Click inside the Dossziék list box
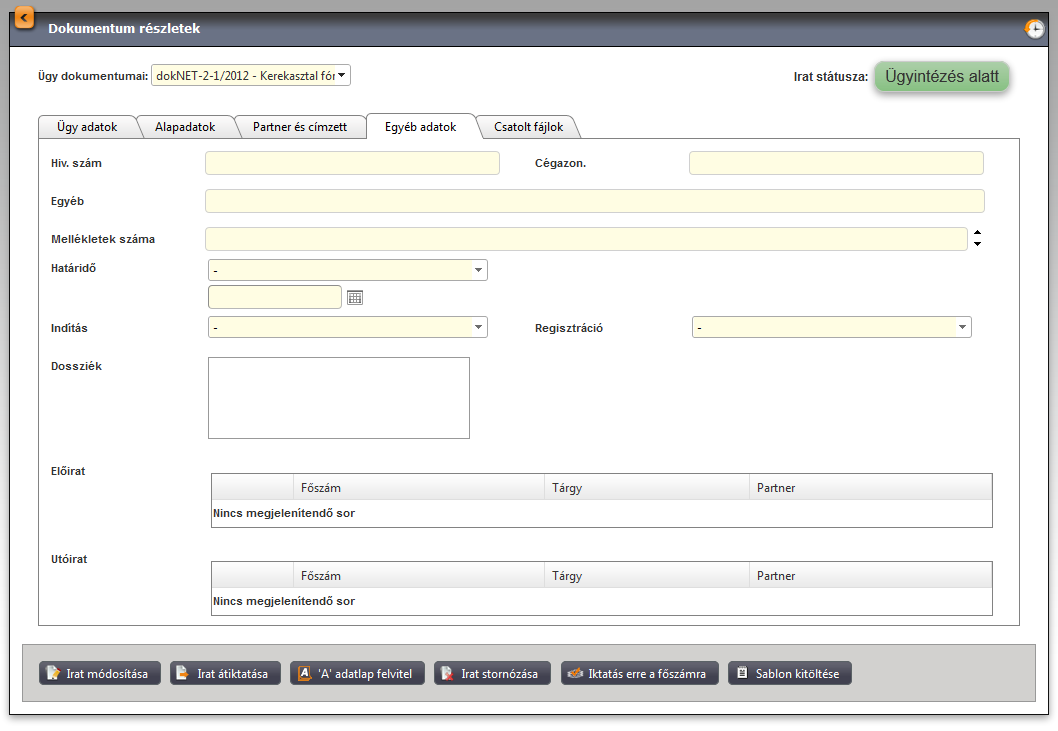1058x731 pixels. (x=339, y=398)
